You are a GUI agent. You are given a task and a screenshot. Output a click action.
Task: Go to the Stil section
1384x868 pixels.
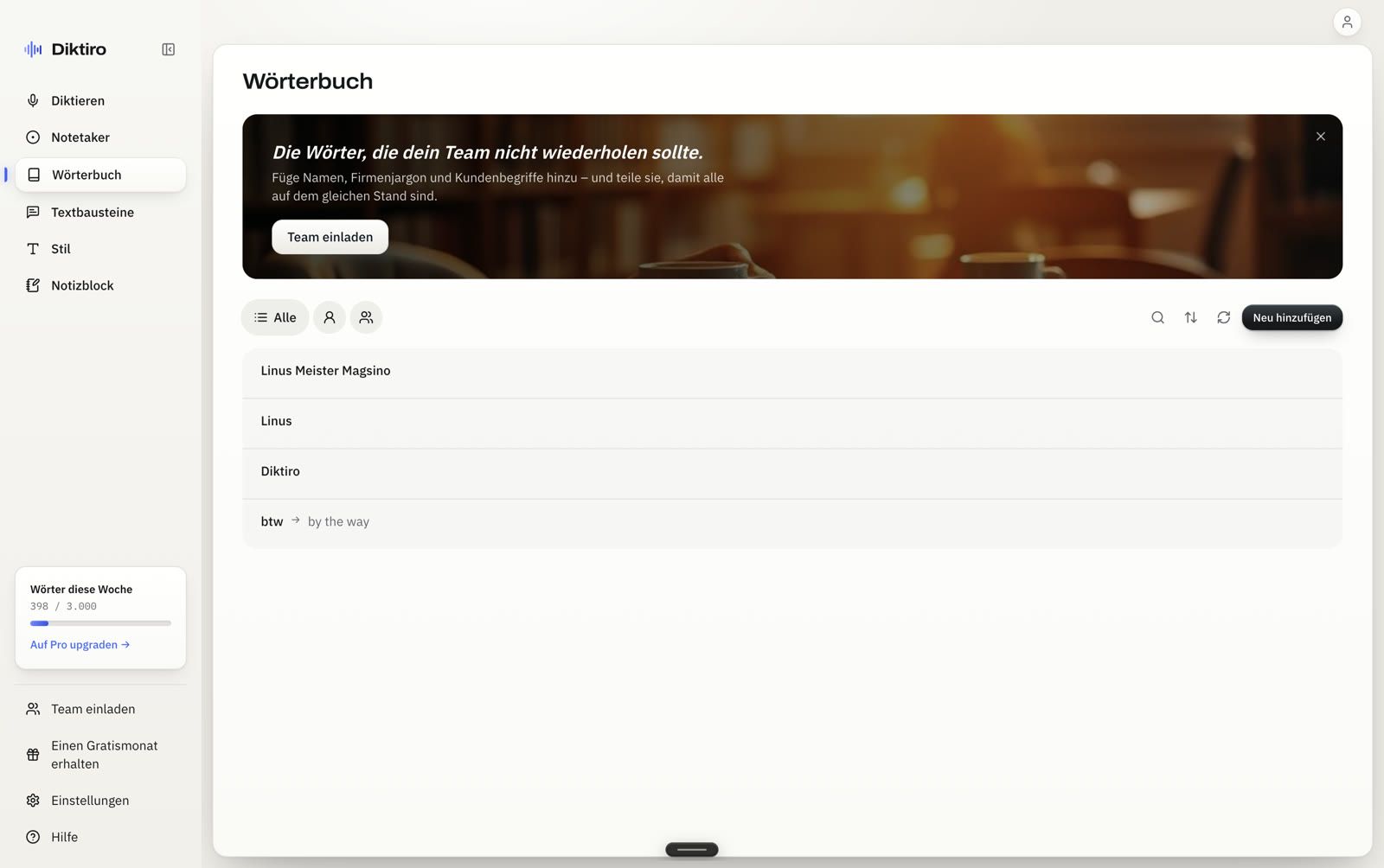click(x=100, y=249)
